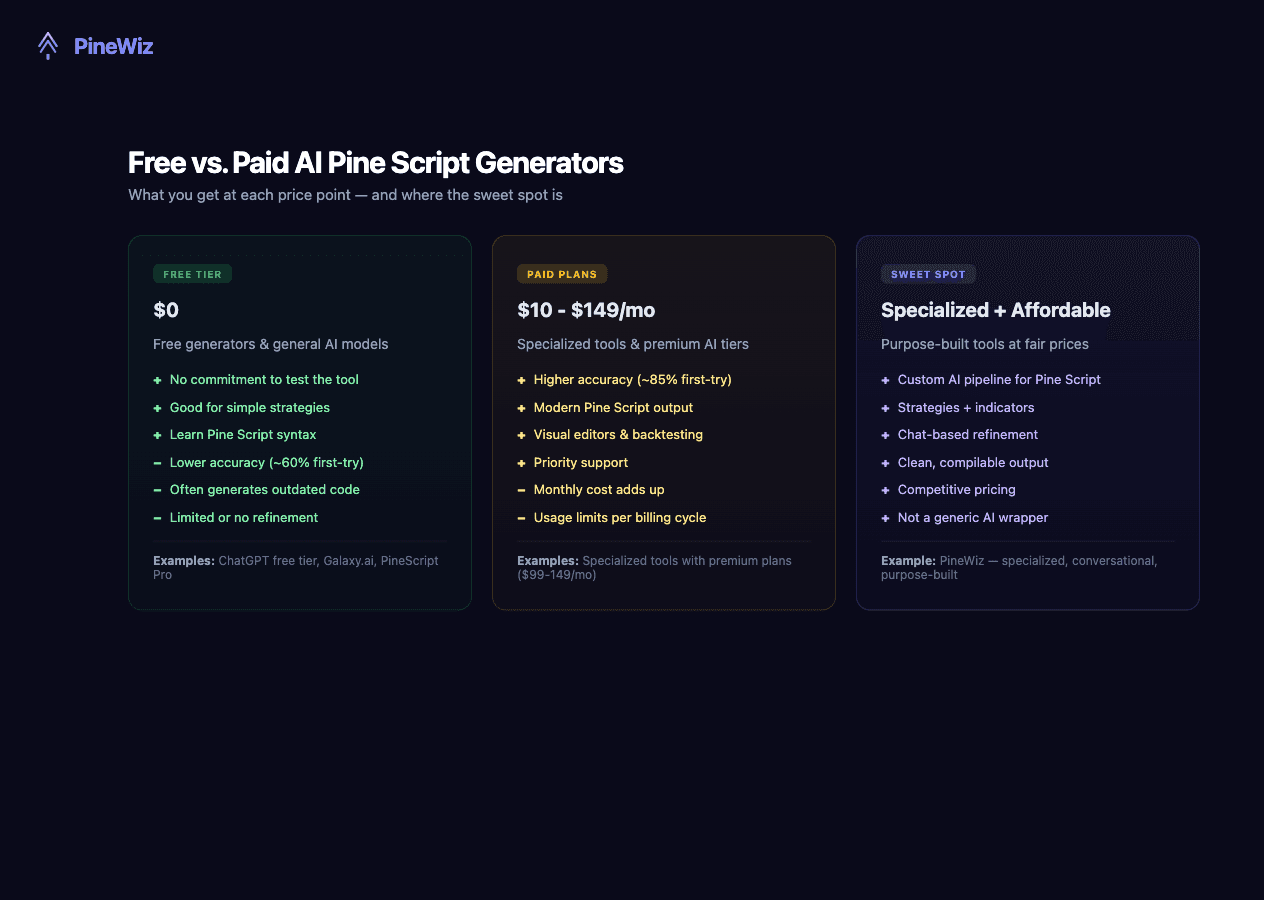The height and width of the screenshot is (900, 1264).
Task: Click the PineWiz arrow logo icon
Action: [47, 45]
